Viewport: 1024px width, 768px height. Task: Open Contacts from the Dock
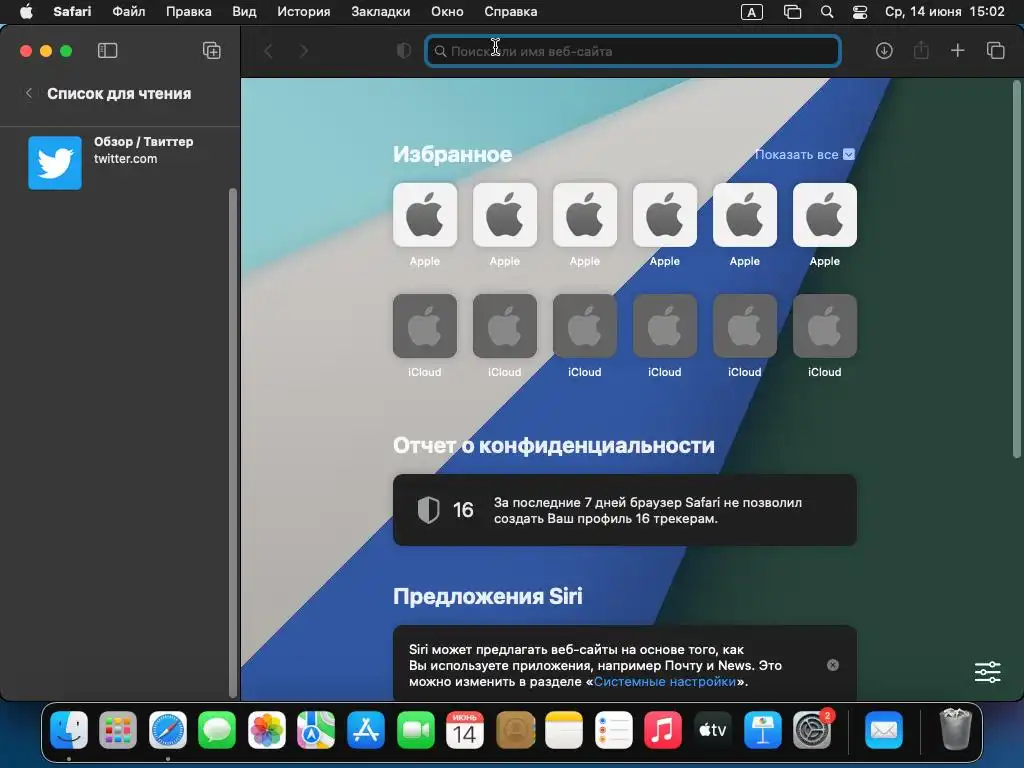tap(515, 729)
